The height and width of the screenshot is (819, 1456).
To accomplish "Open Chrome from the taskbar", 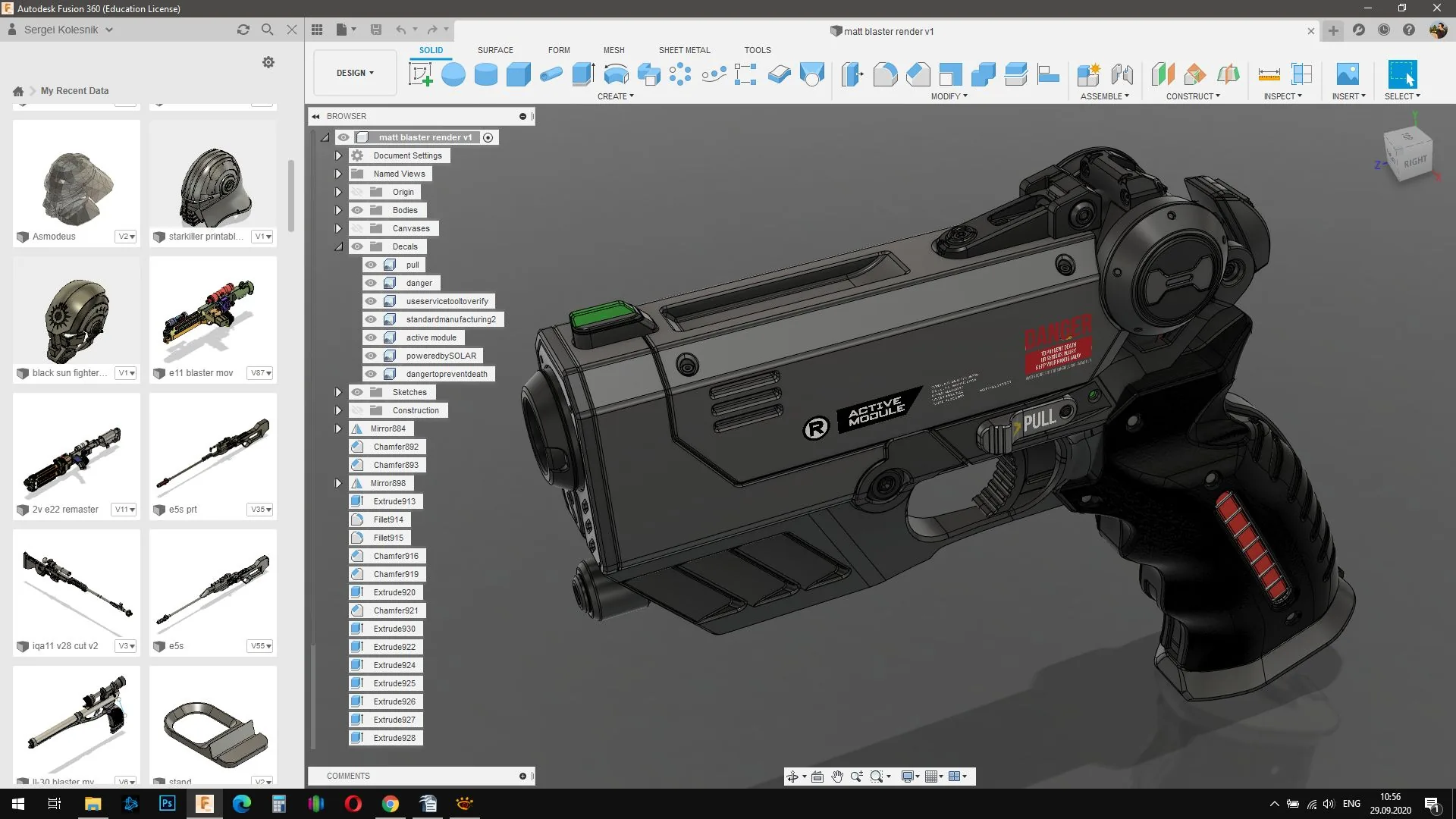I will tap(391, 804).
